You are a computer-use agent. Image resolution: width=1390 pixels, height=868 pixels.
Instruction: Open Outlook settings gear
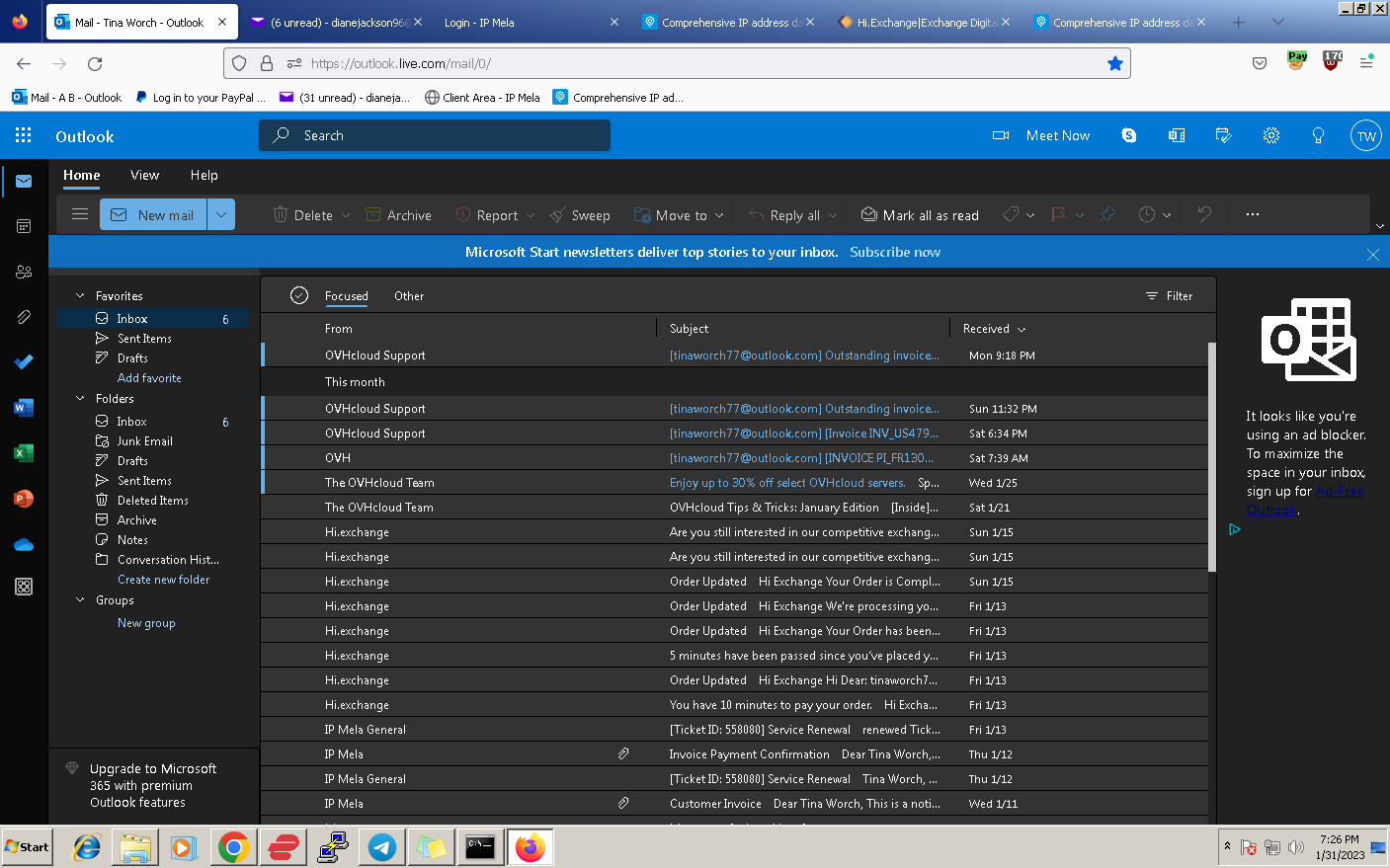(1271, 135)
